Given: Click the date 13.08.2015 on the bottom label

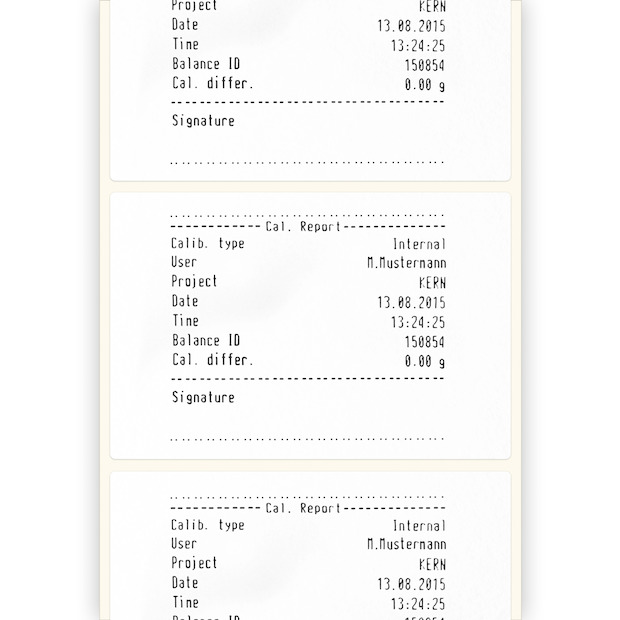Looking at the screenshot, I should click(411, 584).
